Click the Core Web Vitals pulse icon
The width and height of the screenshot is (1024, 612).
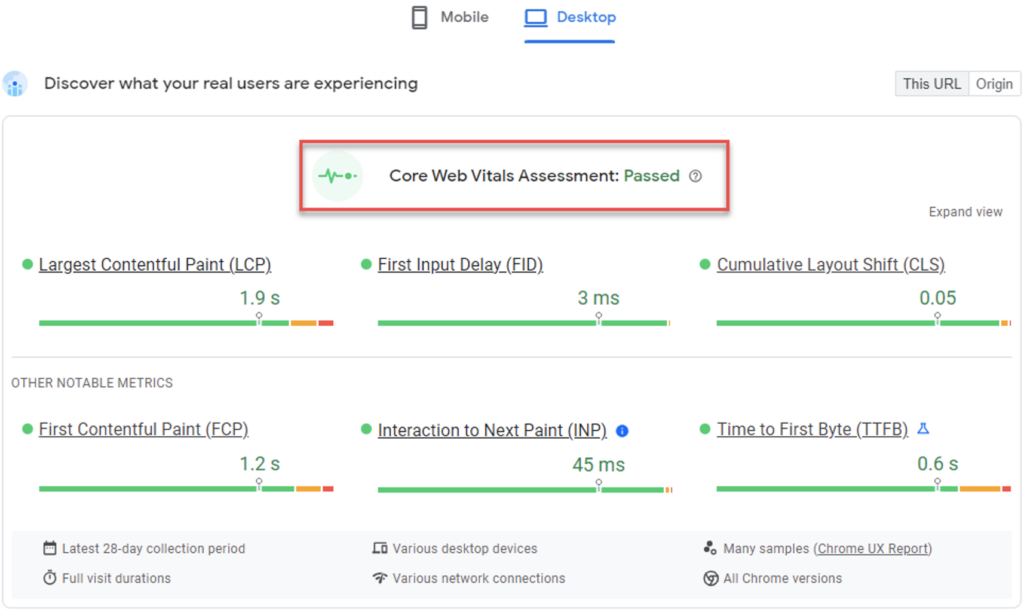[x=338, y=174]
